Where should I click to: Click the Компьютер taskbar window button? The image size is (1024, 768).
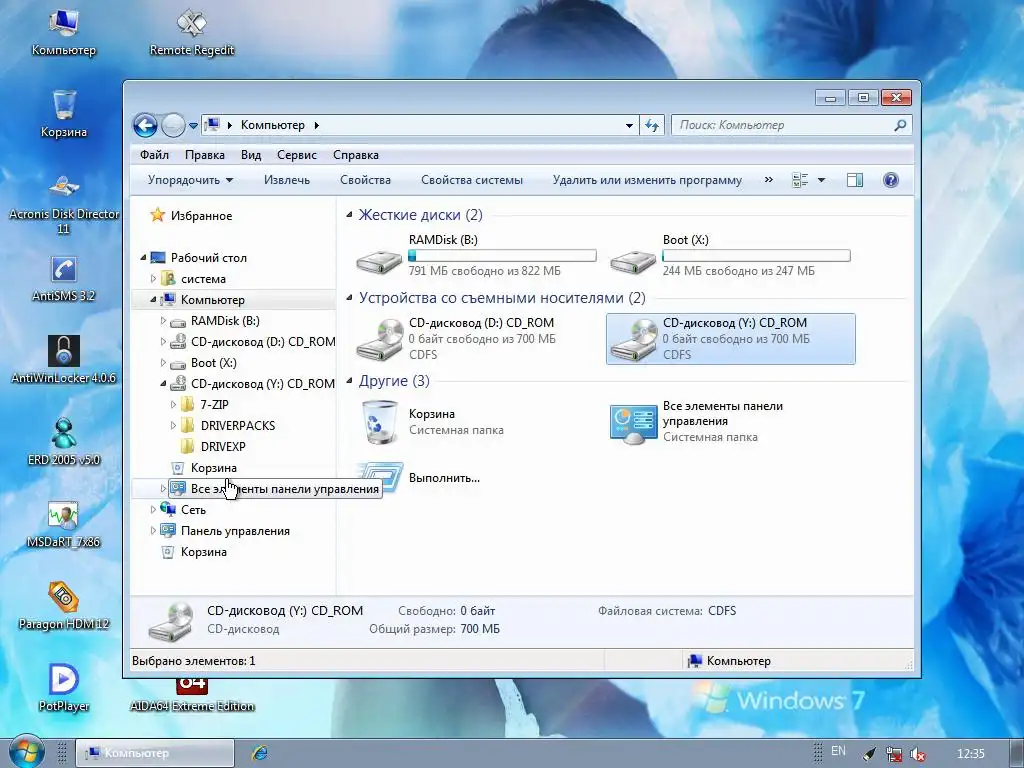coord(155,753)
